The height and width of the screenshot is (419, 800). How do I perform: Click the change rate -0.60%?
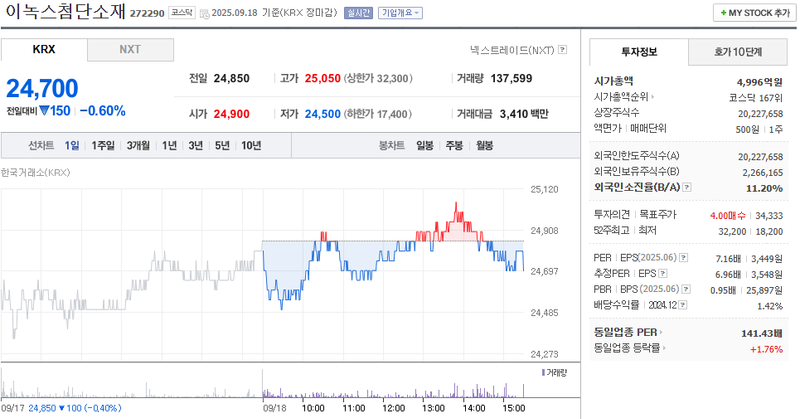click(x=103, y=111)
